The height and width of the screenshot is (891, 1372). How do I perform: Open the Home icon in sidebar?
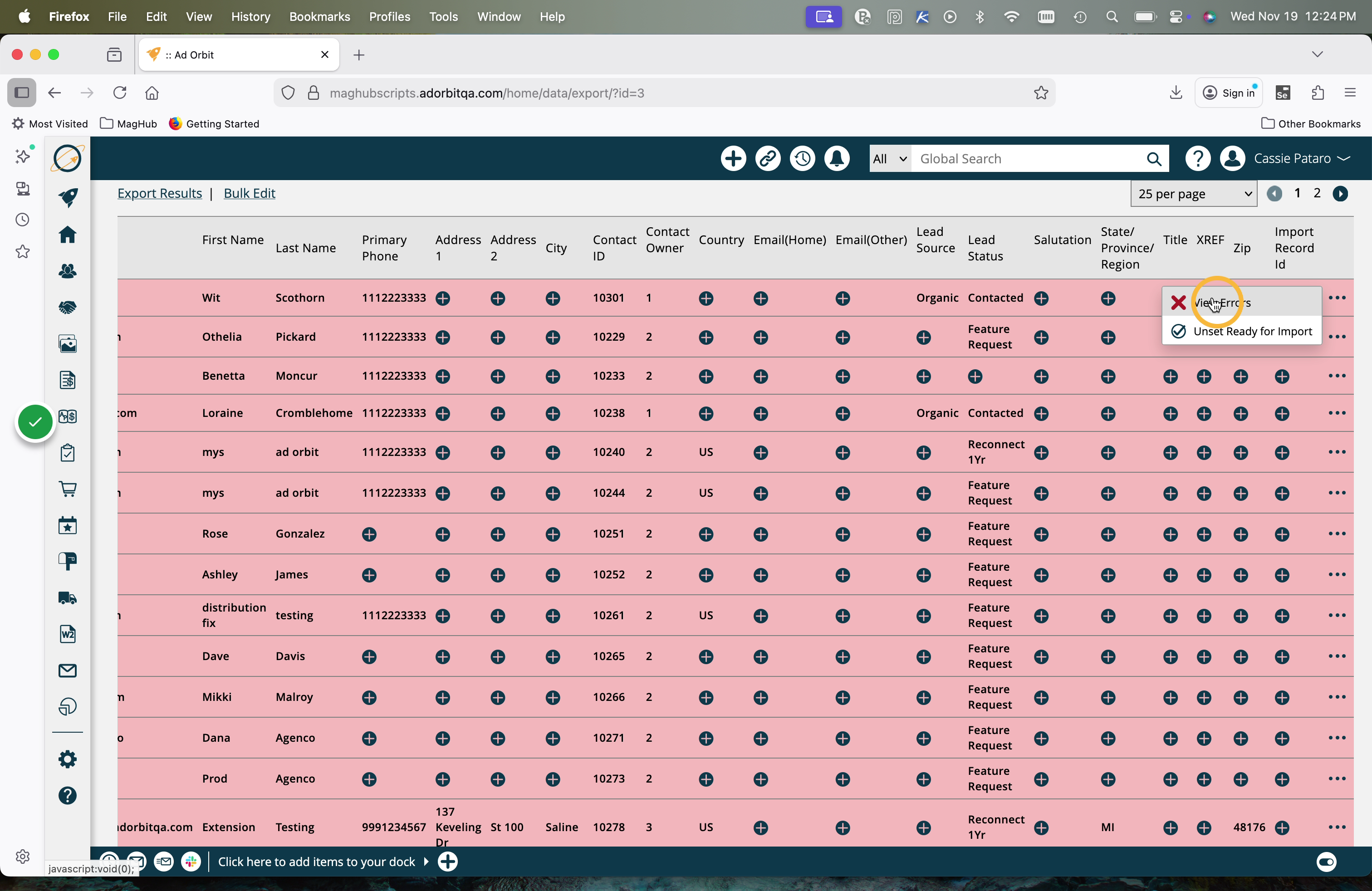tap(68, 235)
